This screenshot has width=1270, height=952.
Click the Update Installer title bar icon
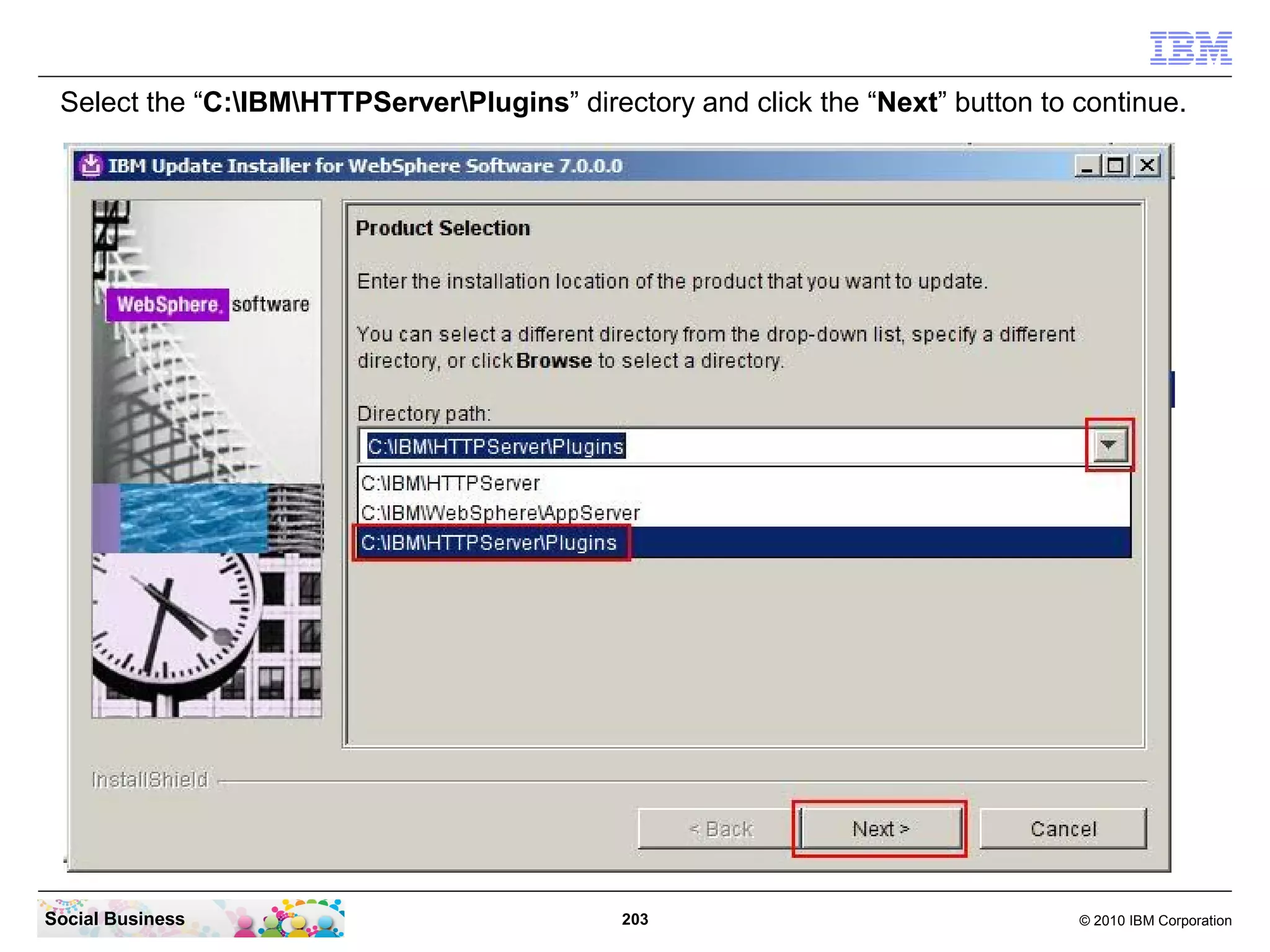[91, 165]
